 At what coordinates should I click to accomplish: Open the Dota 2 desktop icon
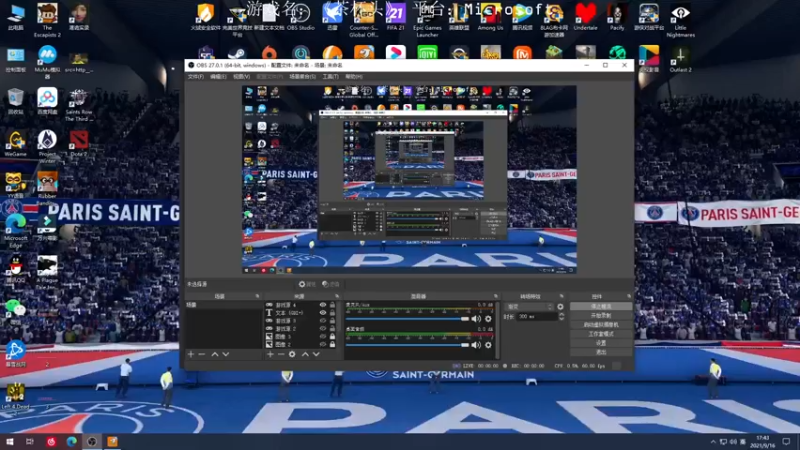click(79, 143)
